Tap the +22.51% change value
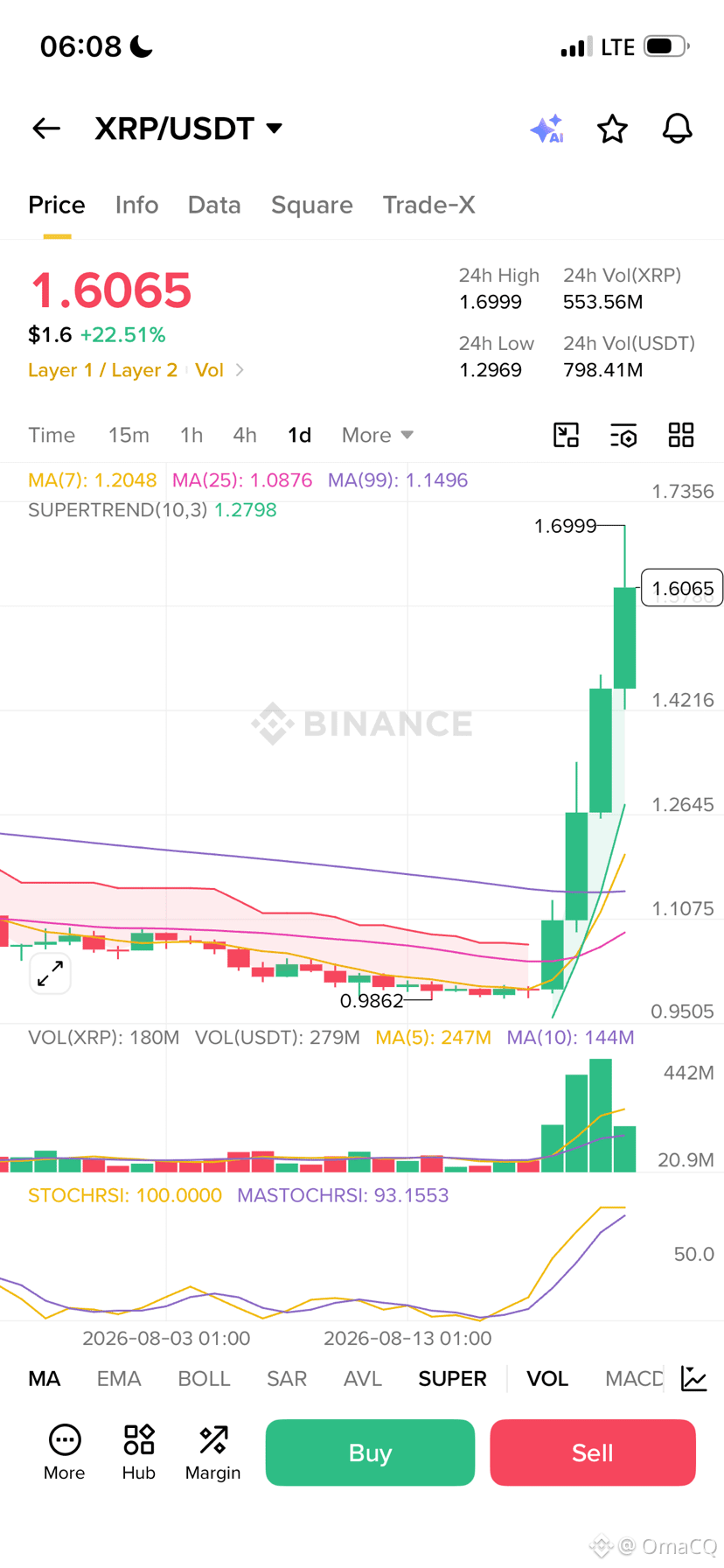 tap(122, 335)
